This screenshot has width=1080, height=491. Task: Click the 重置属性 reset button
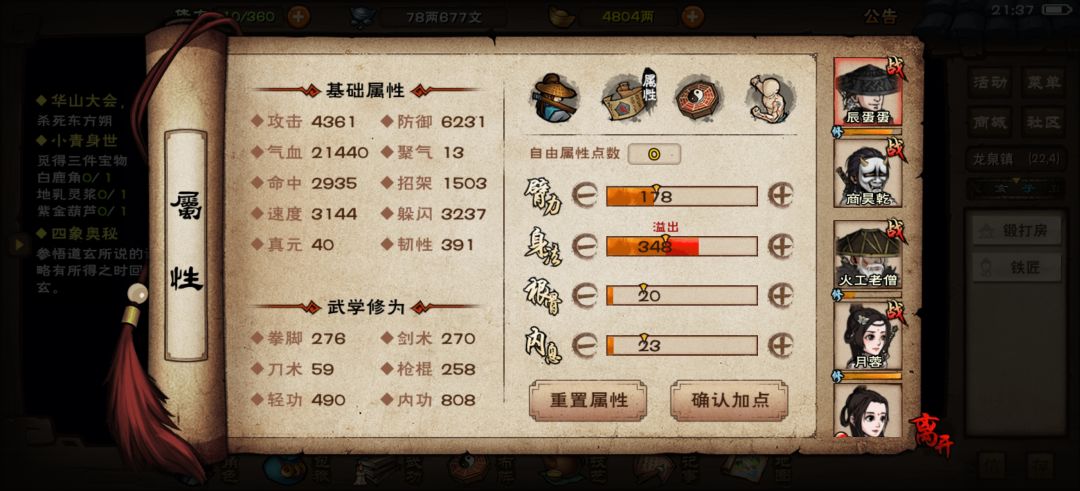click(x=588, y=400)
